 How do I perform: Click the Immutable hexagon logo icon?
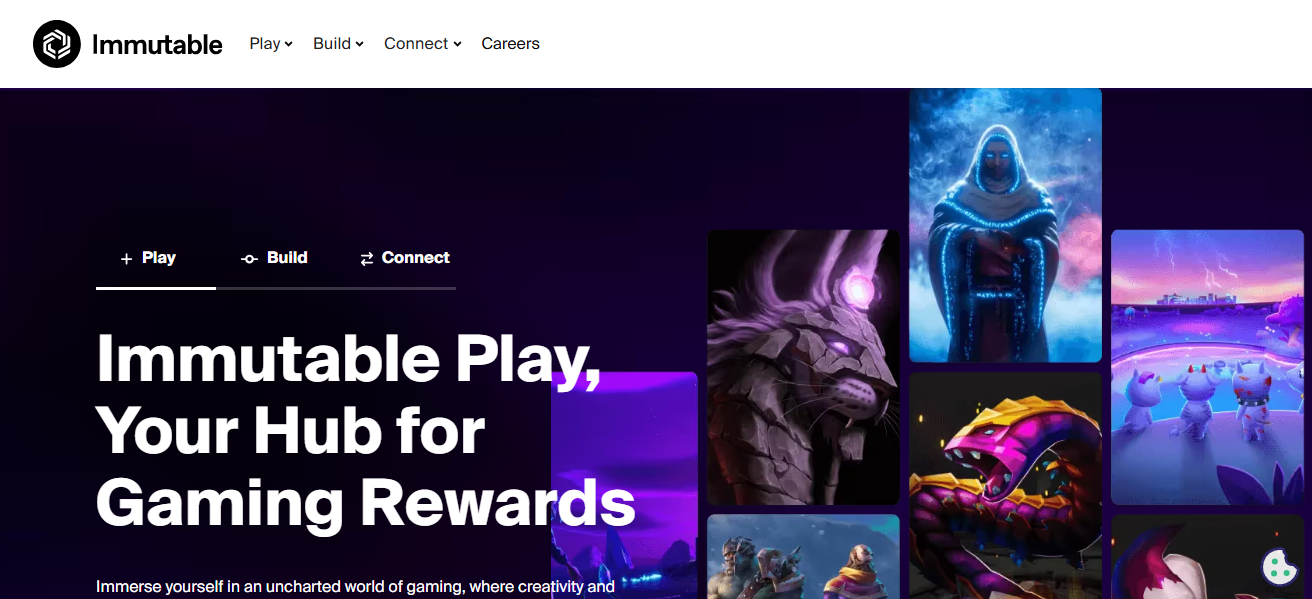tap(57, 44)
